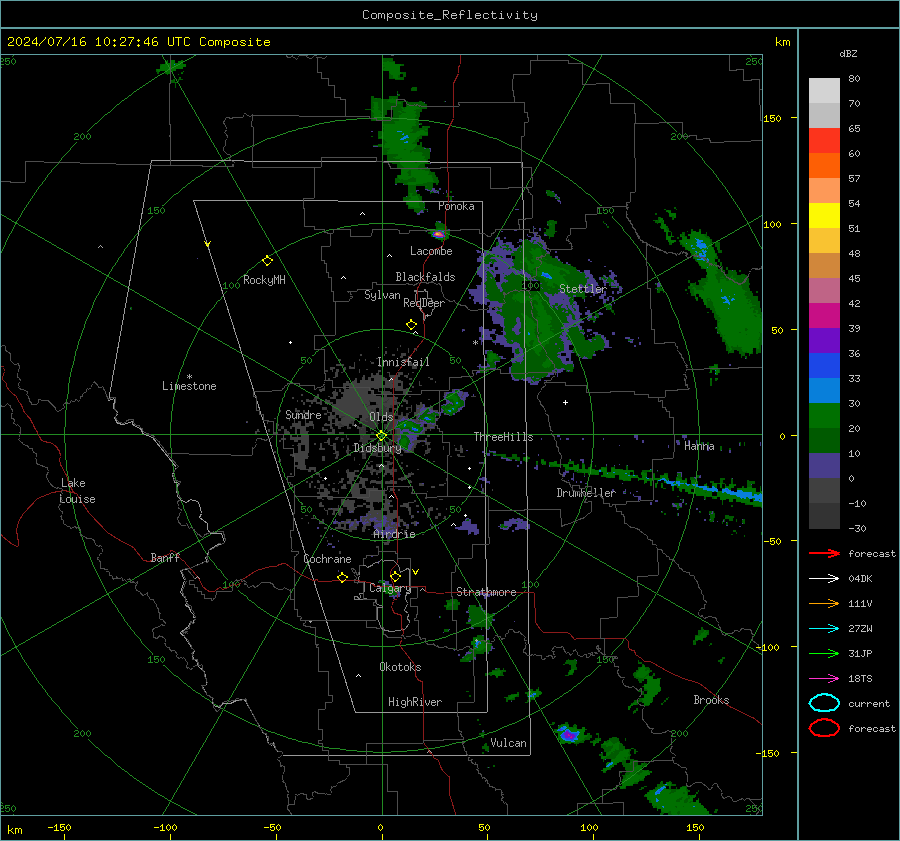
Task: Select the cyan 27ZW arrow icon
Action: tap(824, 629)
